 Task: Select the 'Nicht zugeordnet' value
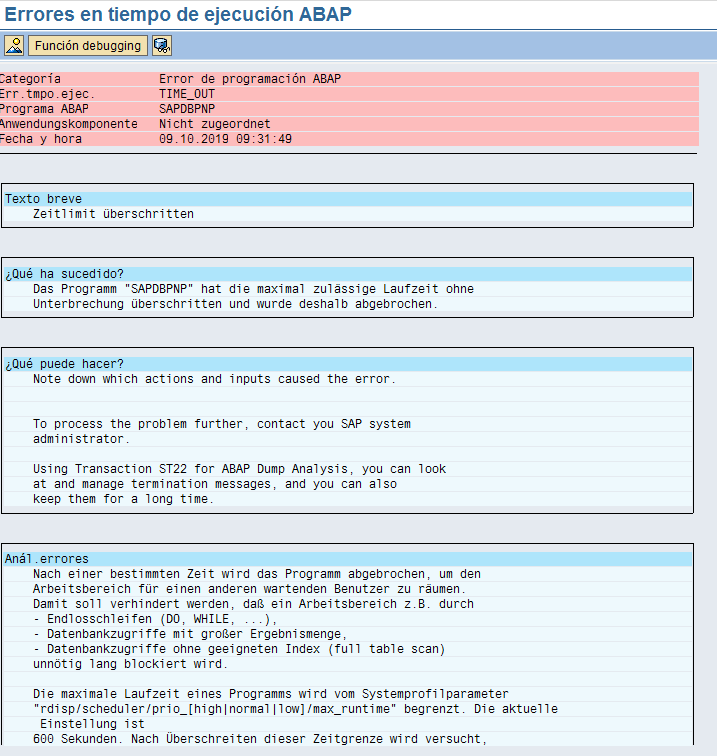215,124
